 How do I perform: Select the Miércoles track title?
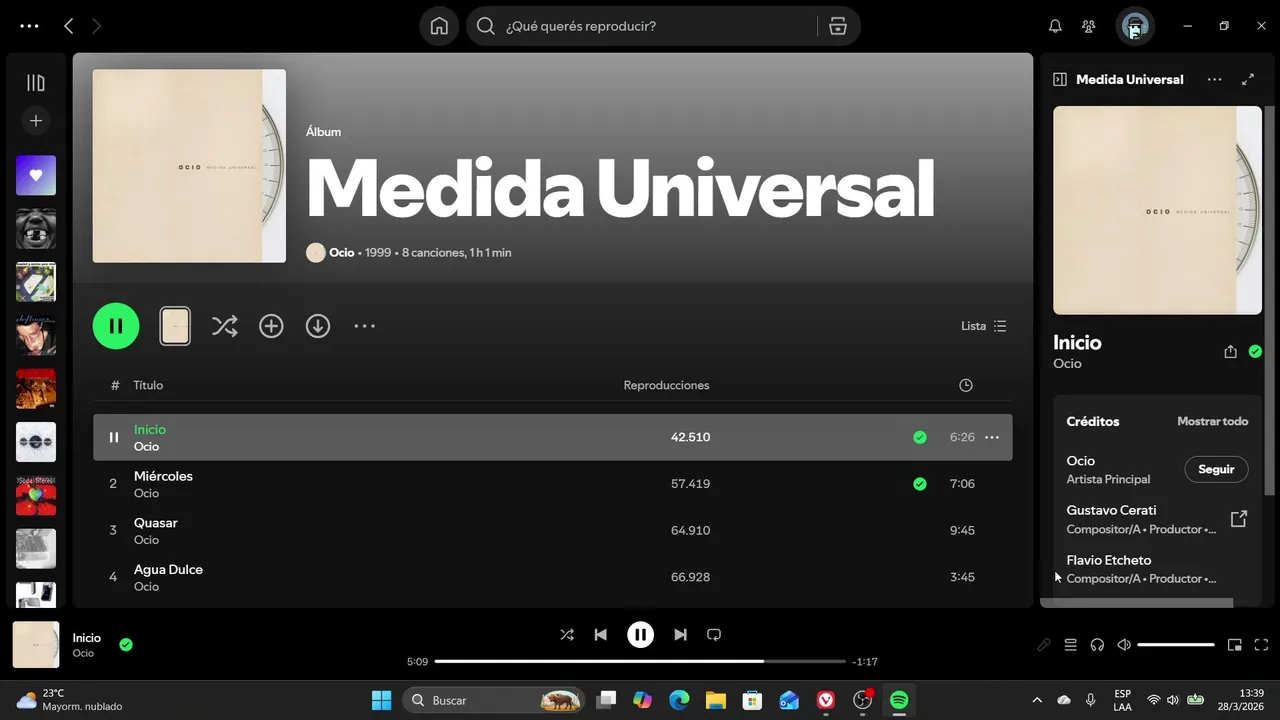163,476
